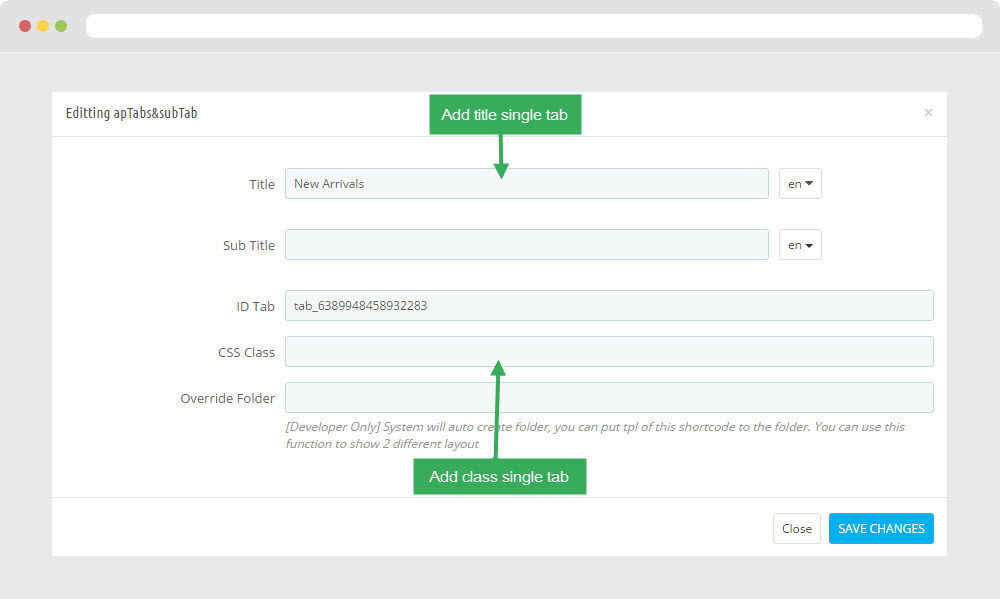Click the empty Sub Title field
This screenshot has height=599, width=1000.
point(526,245)
